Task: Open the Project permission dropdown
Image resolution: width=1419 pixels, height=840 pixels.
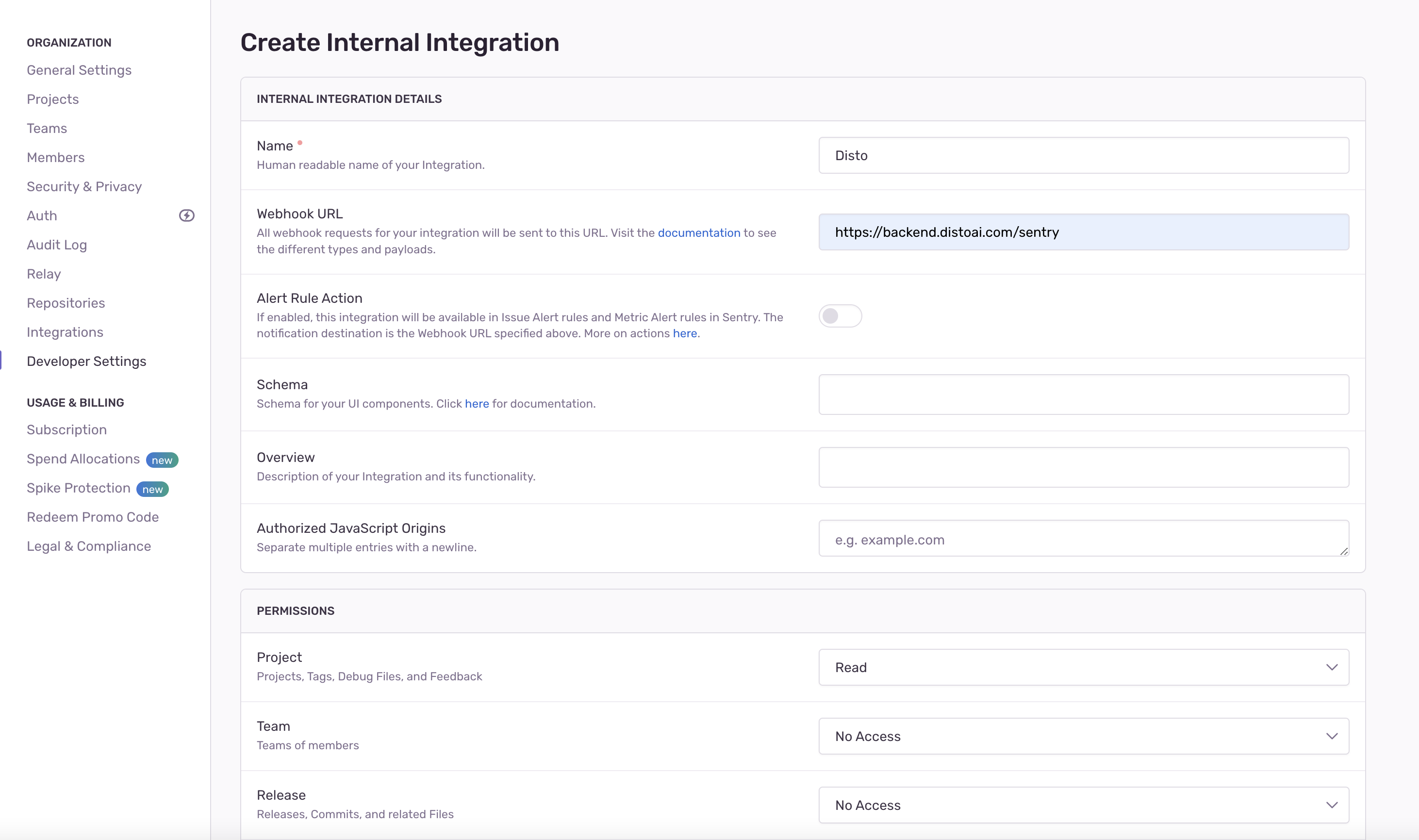Action: coord(1083,667)
